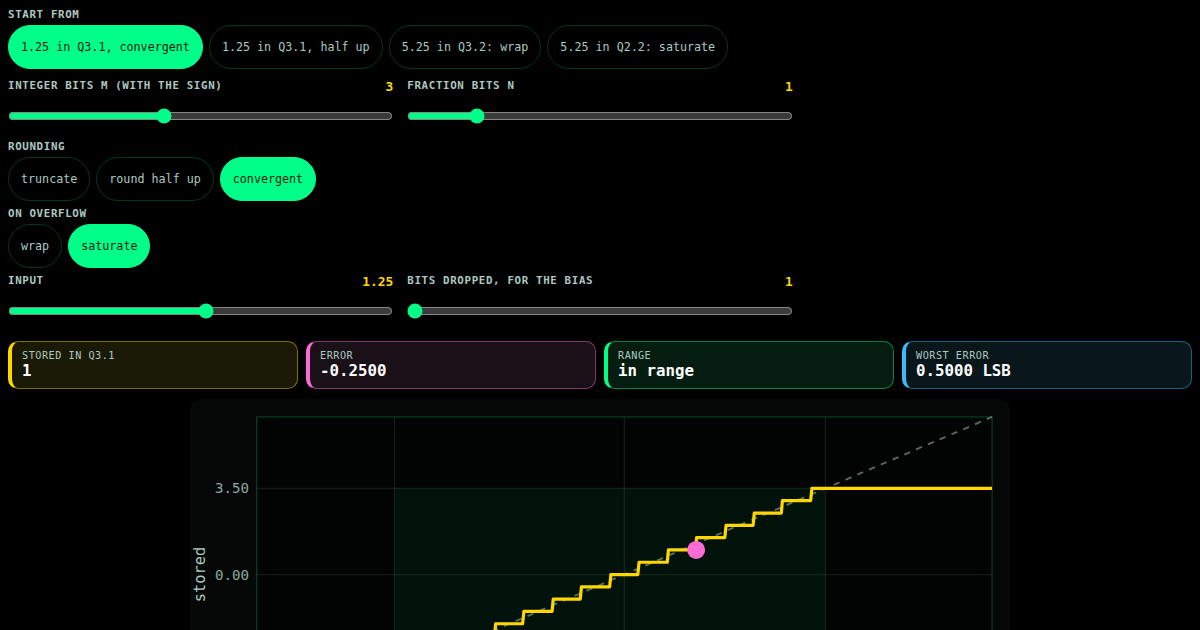Click the Fraction Bits N slider

(600, 116)
